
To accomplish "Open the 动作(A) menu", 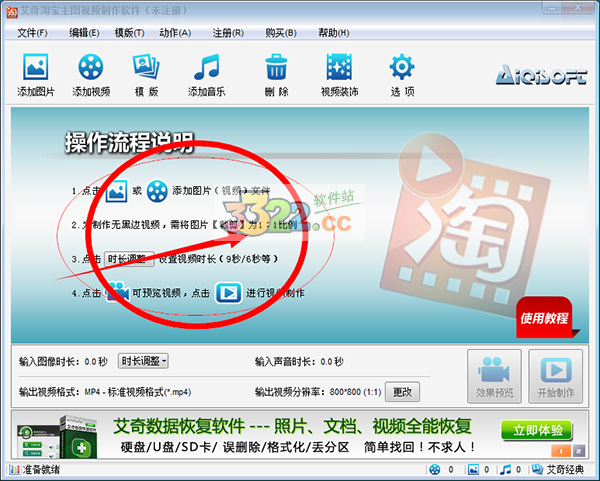I will pos(175,33).
